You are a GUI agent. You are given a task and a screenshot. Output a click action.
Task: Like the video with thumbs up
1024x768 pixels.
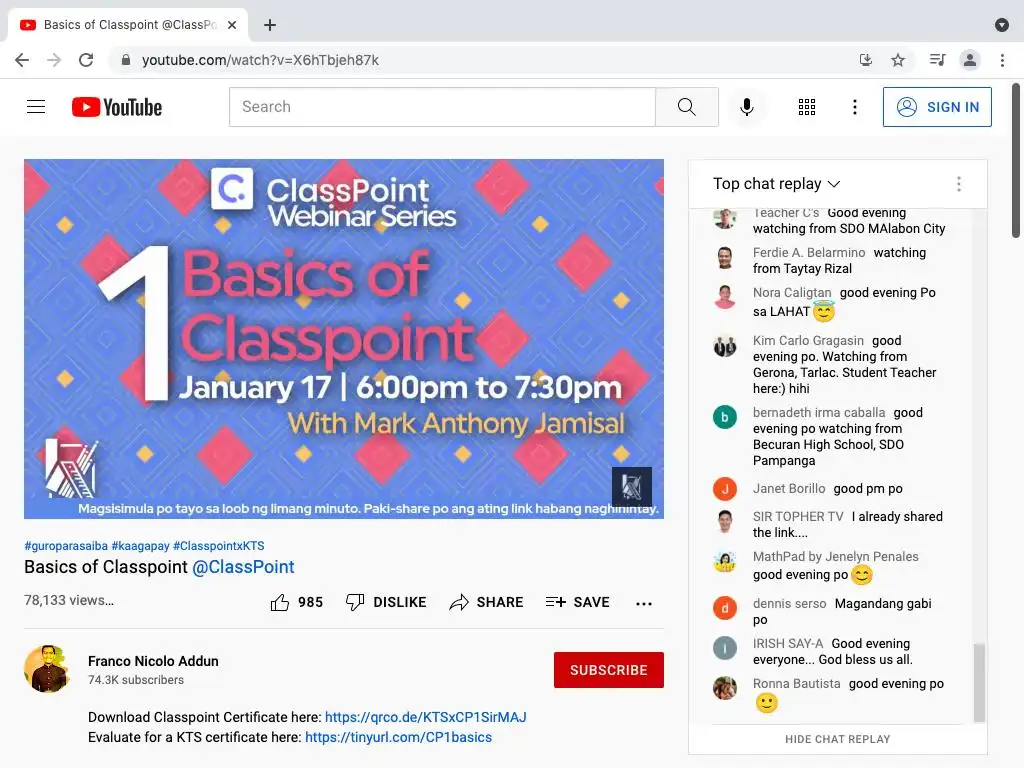pyautogui.click(x=280, y=602)
